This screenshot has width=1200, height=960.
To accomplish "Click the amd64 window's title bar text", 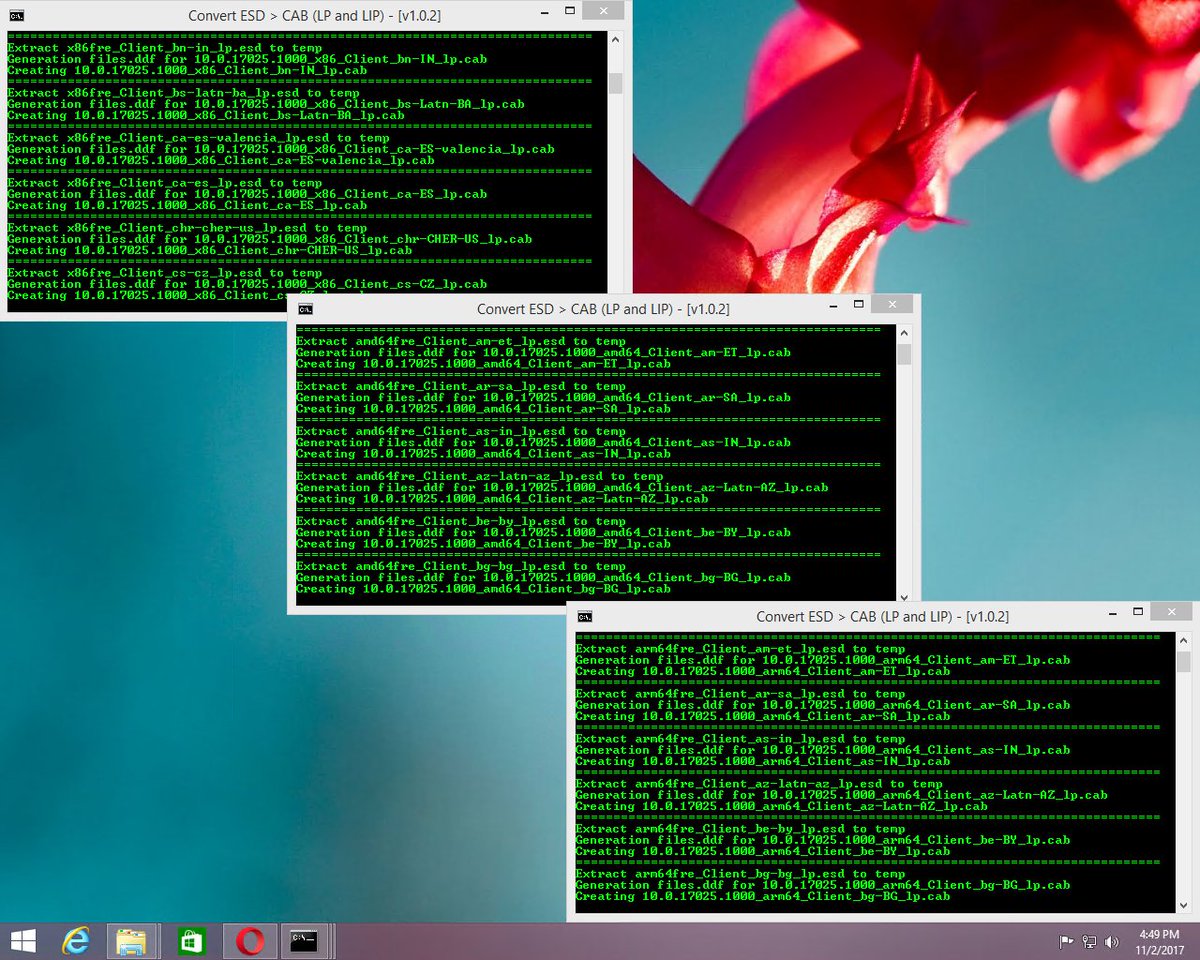I will (603, 309).
